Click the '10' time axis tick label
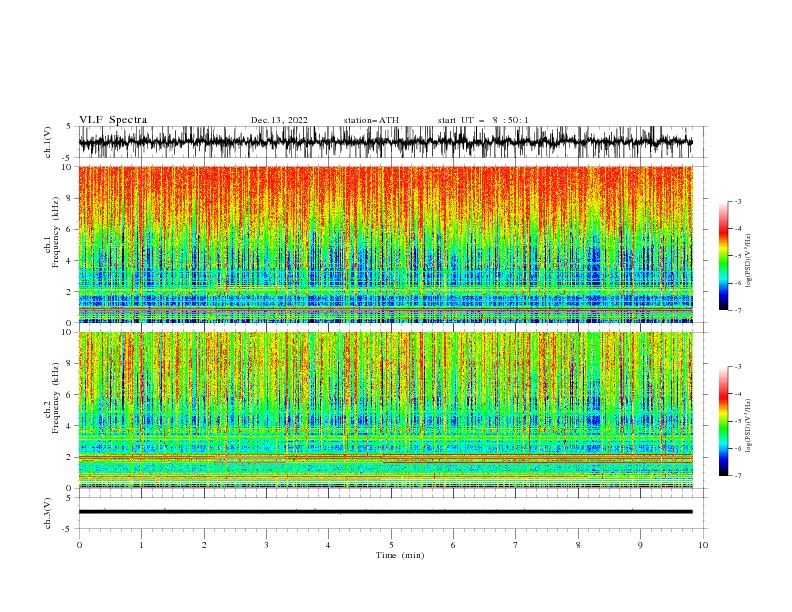This screenshot has width=792, height=612. [703, 545]
